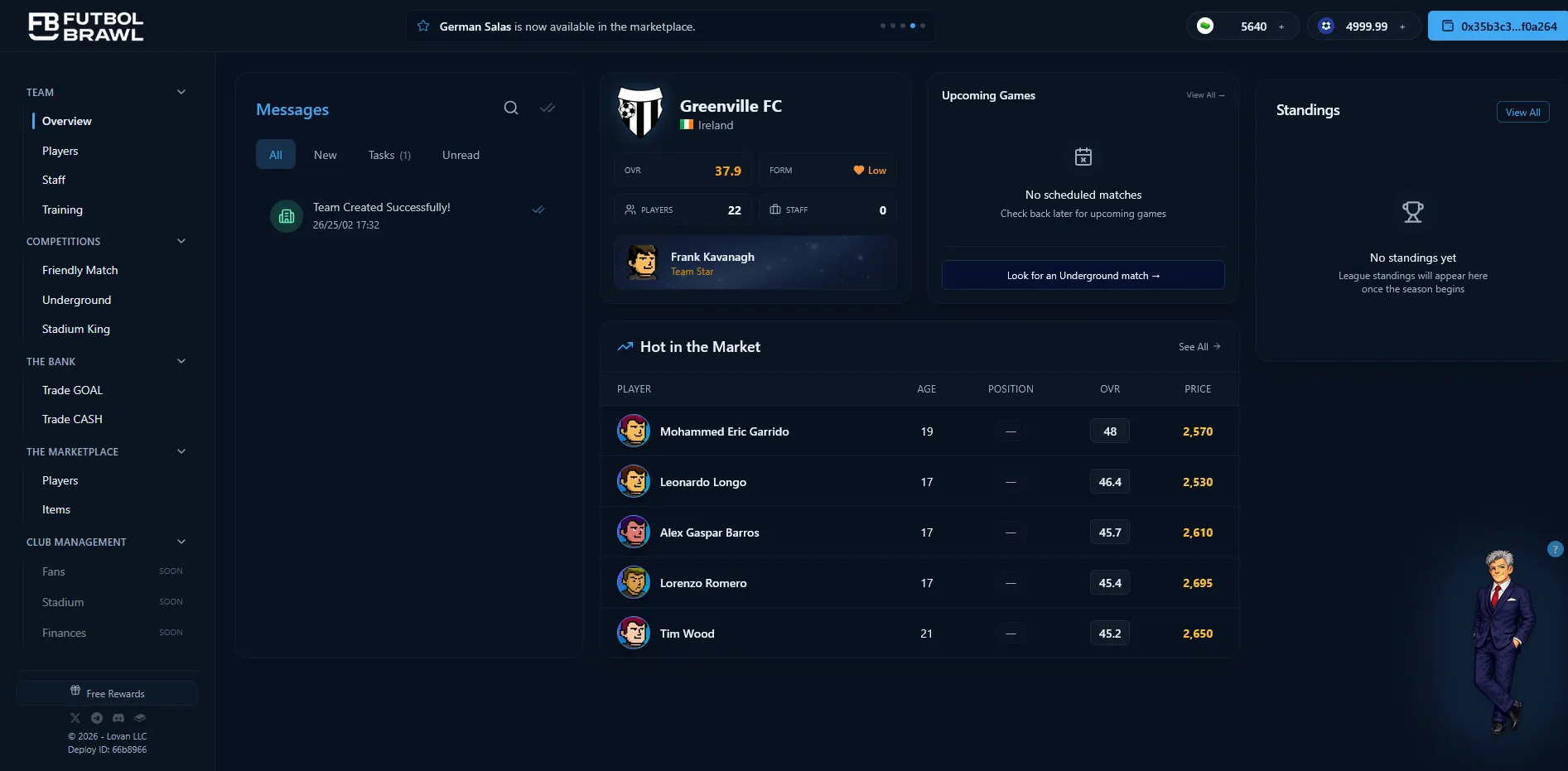Open the Discord social link icon
Image resolution: width=1568 pixels, height=771 pixels.
pos(118,718)
